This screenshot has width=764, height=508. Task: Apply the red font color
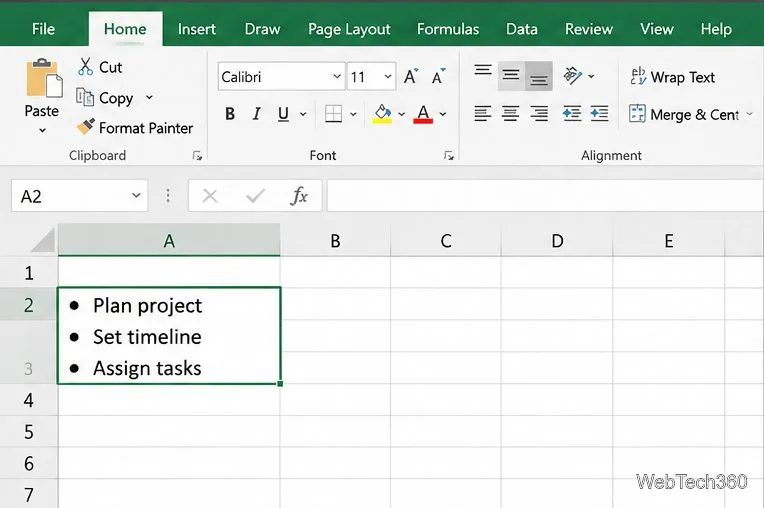point(423,114)
